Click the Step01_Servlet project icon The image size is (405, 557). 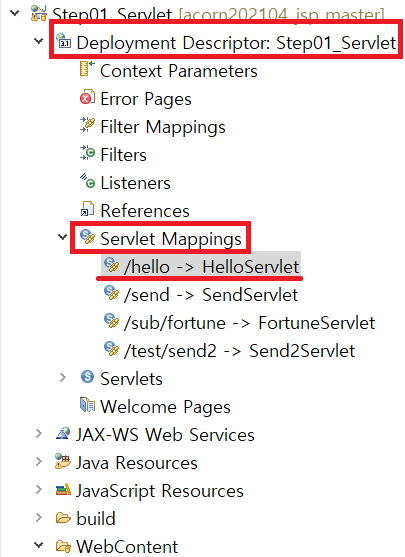[39, 13]
